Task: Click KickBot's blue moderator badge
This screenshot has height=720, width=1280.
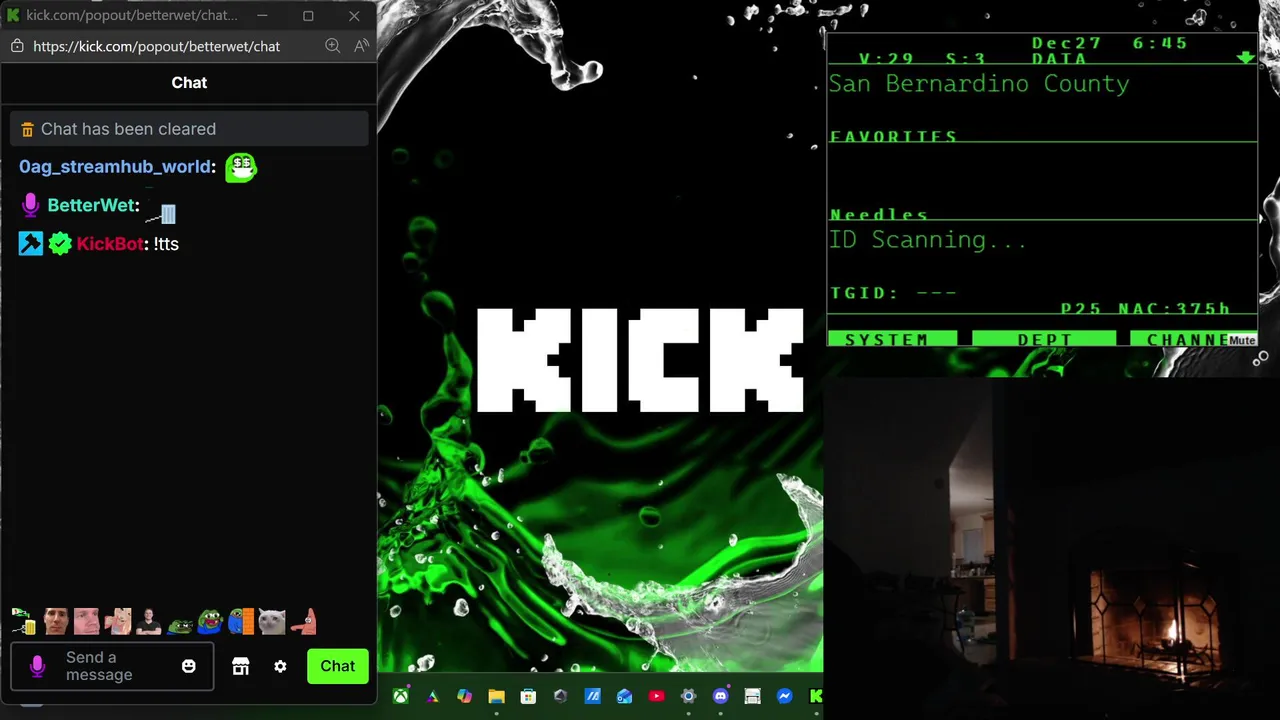Action: pyautogui.click(x=31, y=244)
